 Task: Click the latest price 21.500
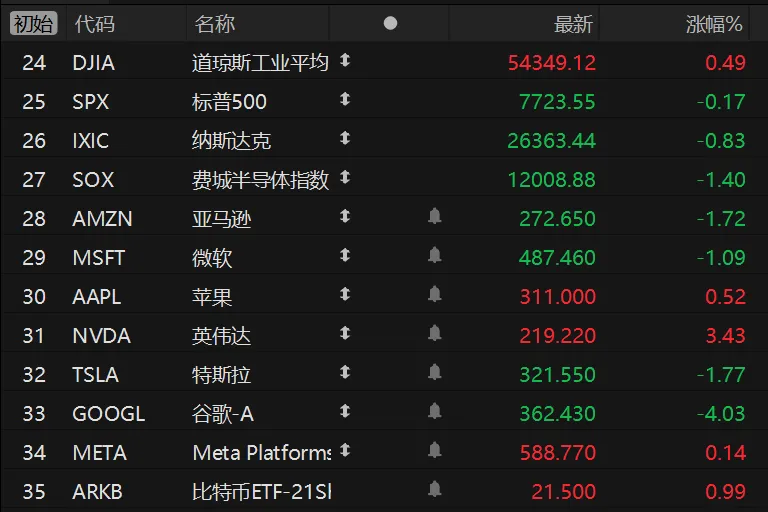click(x=563, y=492)
